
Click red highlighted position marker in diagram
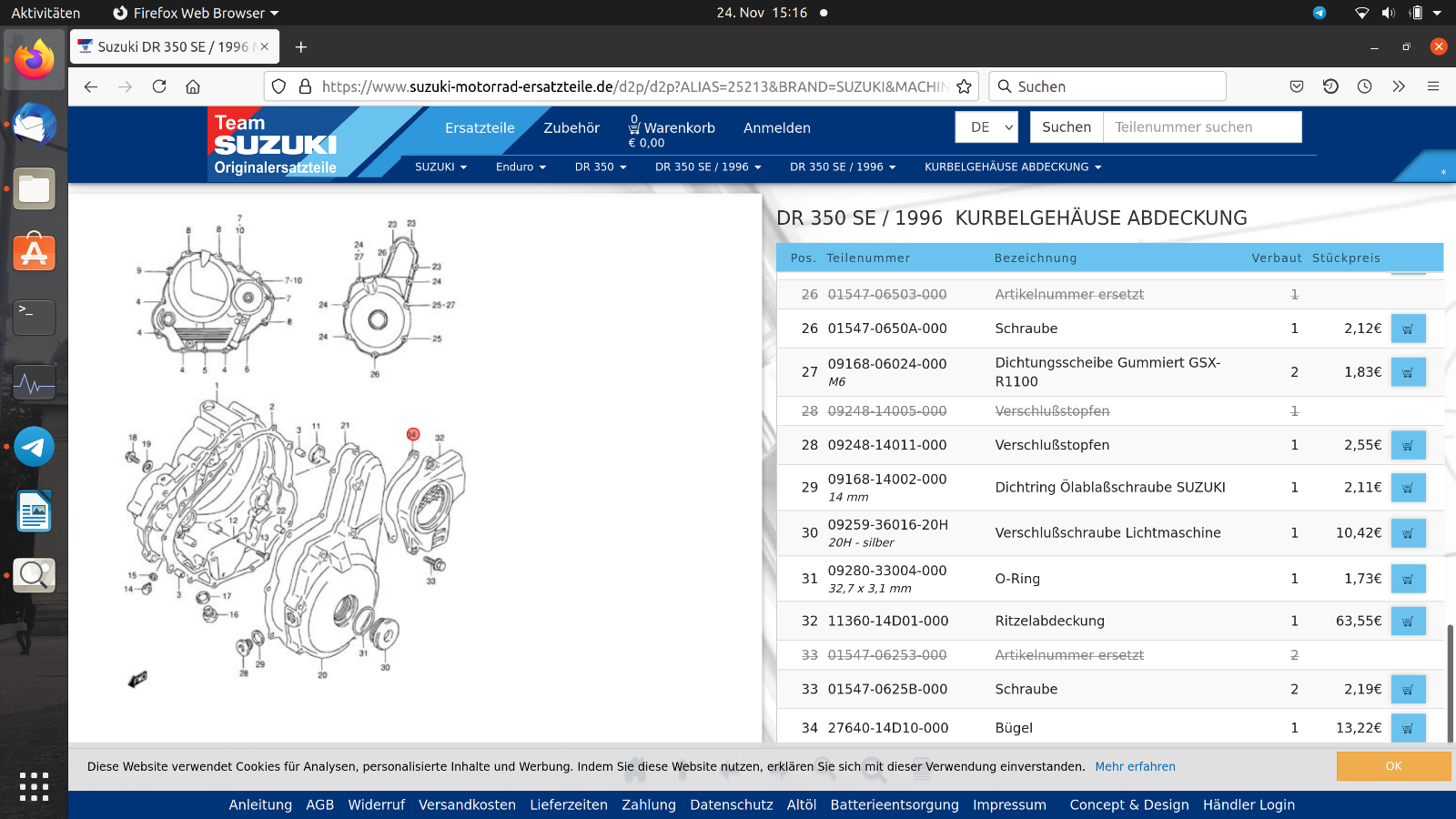point(413,434)
